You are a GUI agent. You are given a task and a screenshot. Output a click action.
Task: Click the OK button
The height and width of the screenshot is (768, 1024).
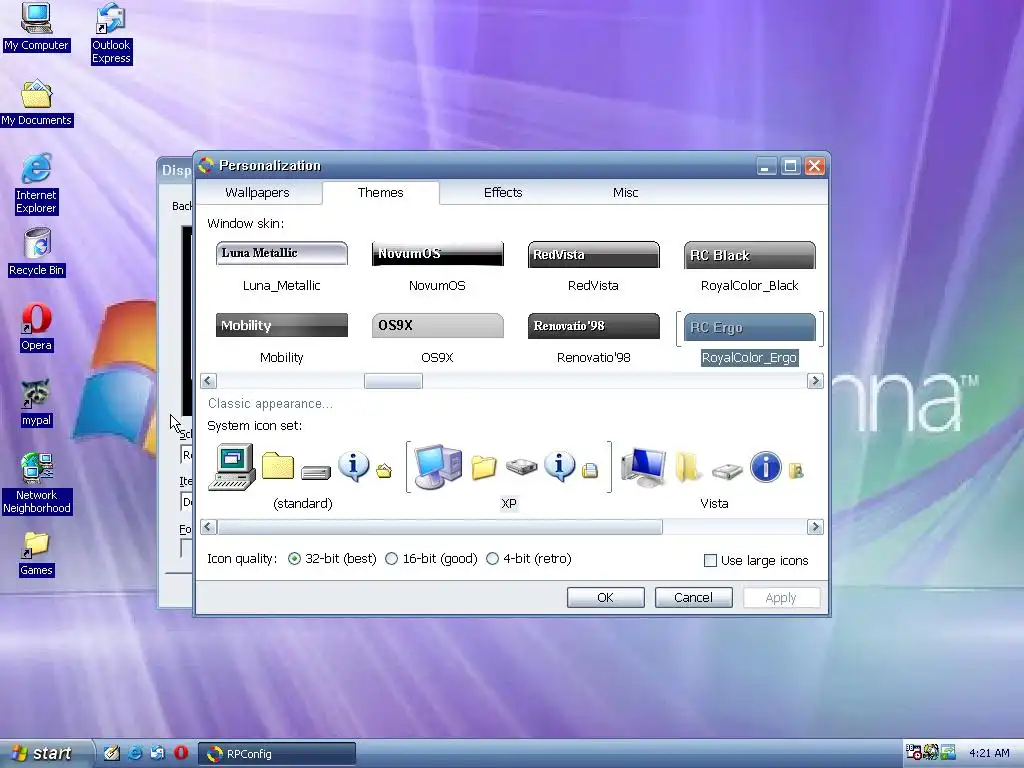pyautogui.click(x=605, y=598)
